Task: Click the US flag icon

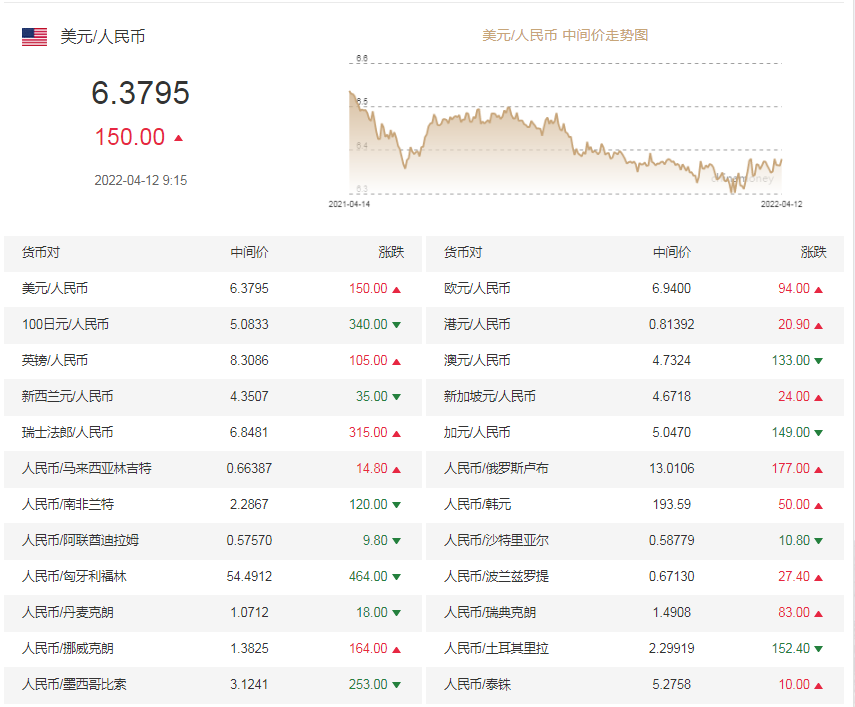Action: 34,37
